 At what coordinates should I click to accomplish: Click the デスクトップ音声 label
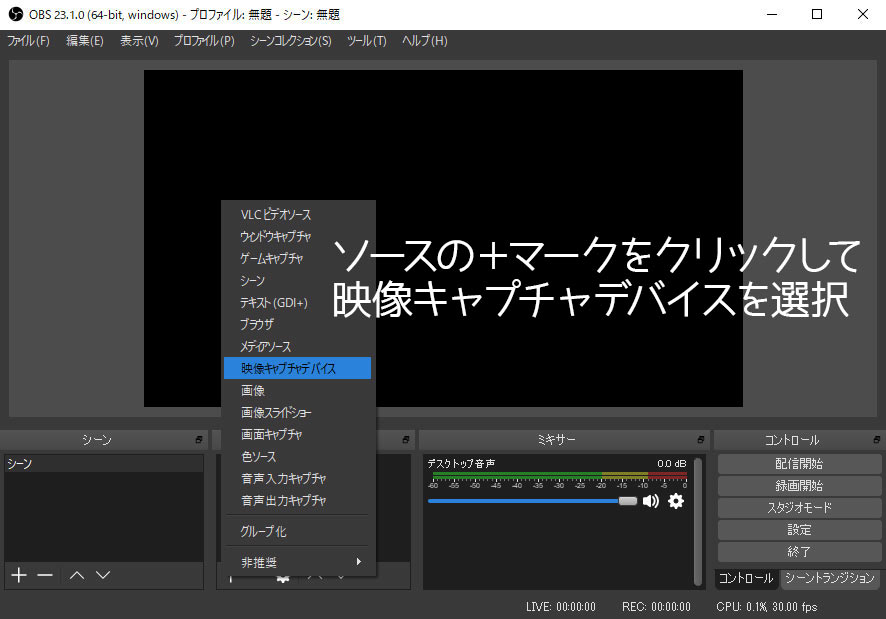pyautogui.click(x=461, y=464)
